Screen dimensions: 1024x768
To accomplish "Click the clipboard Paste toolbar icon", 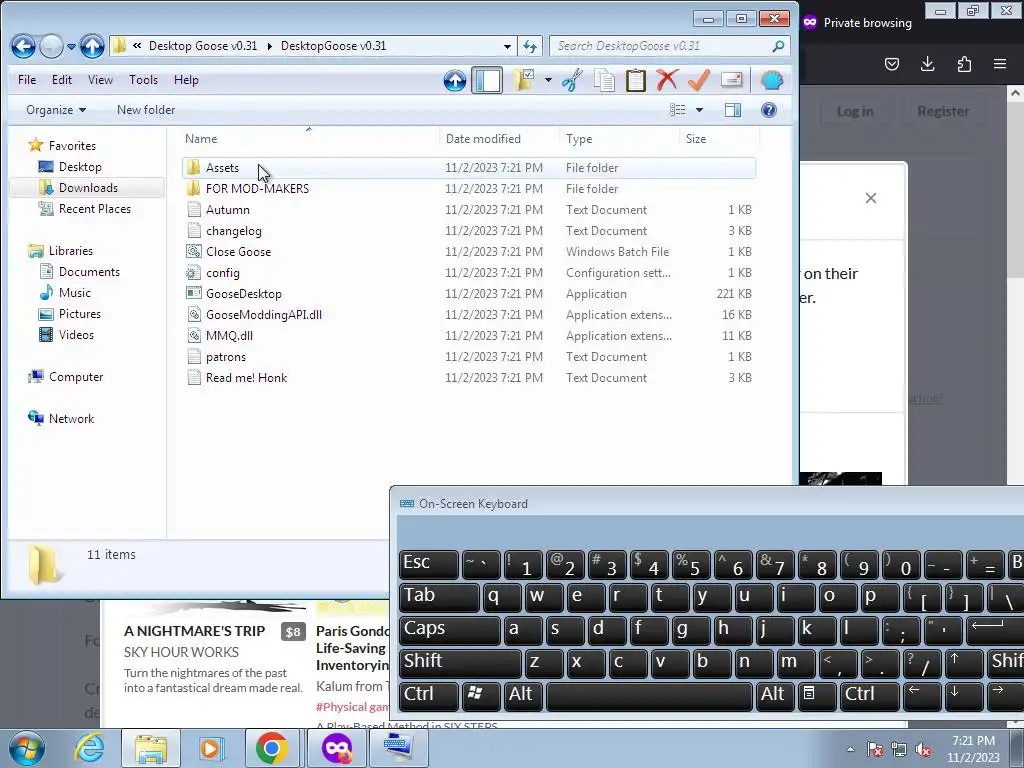I will point(635,80).
